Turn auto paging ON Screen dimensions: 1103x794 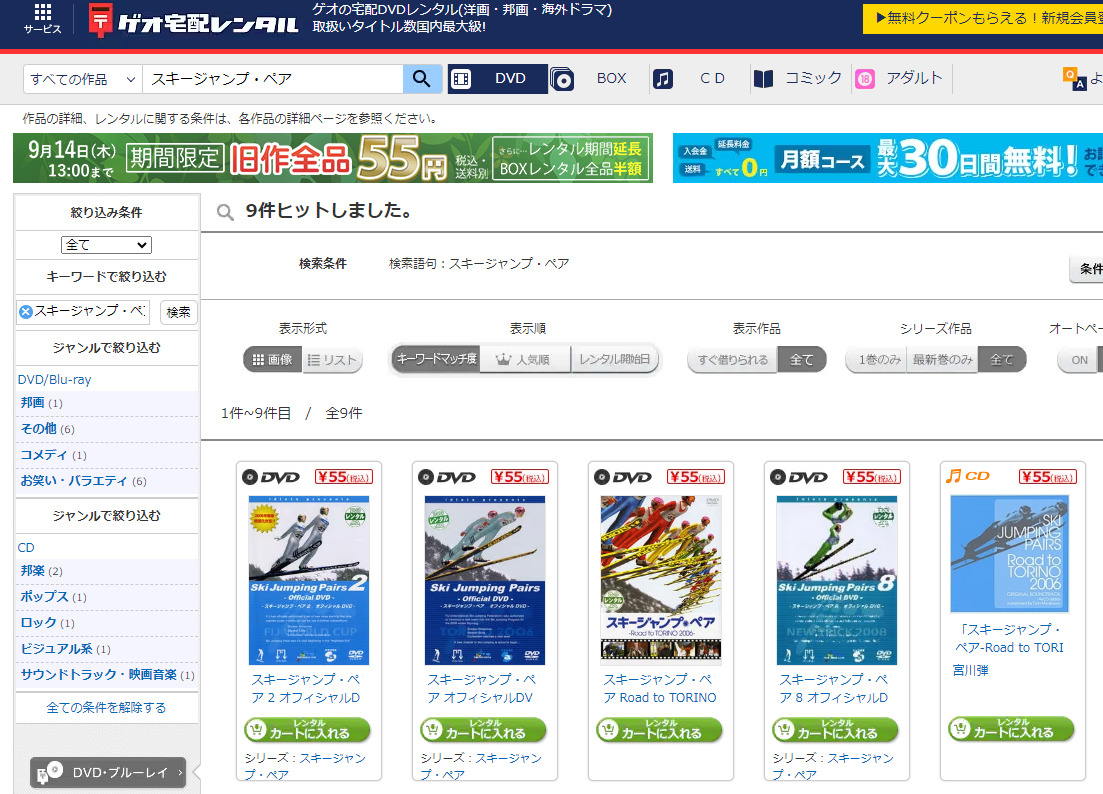click(x=1079, y=359)
